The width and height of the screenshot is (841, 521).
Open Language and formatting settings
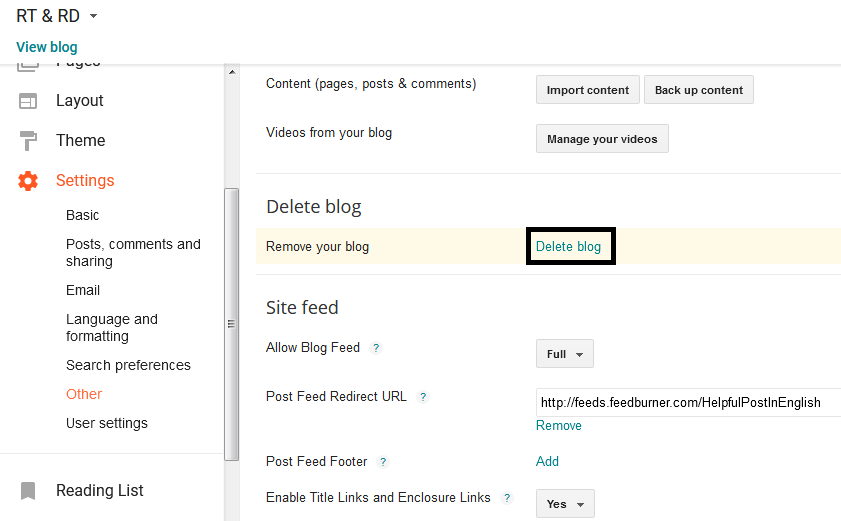tap(112, 327)
